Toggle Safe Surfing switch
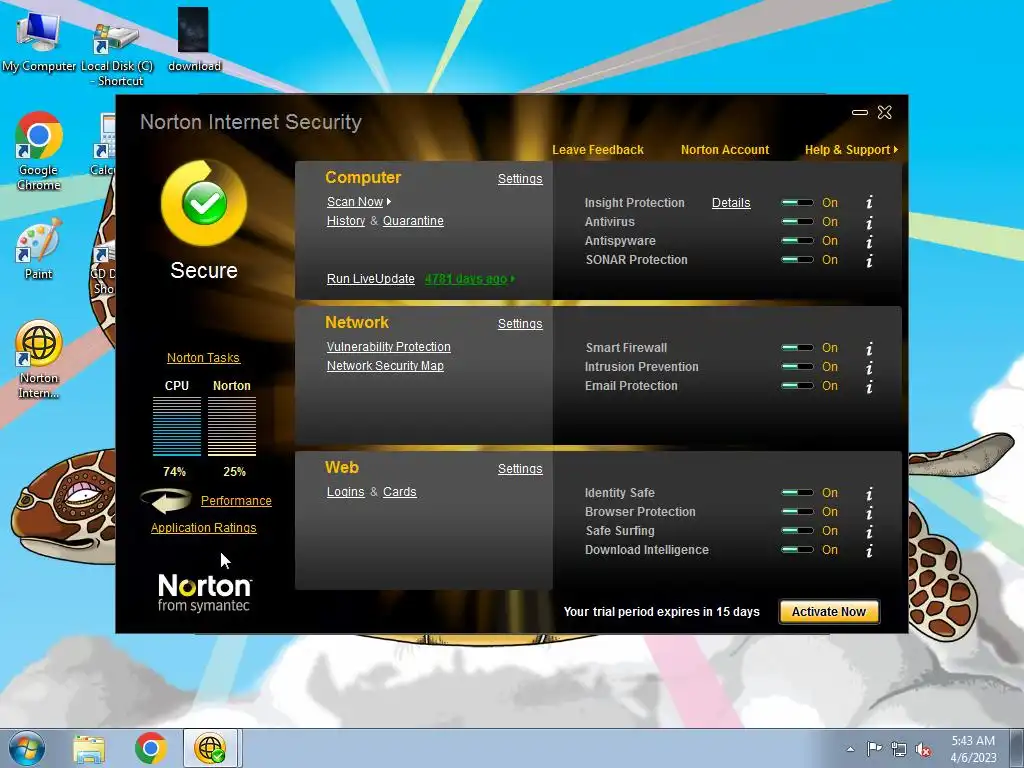The height and width of the screenshot is (768, 1024). pos(797,530)
